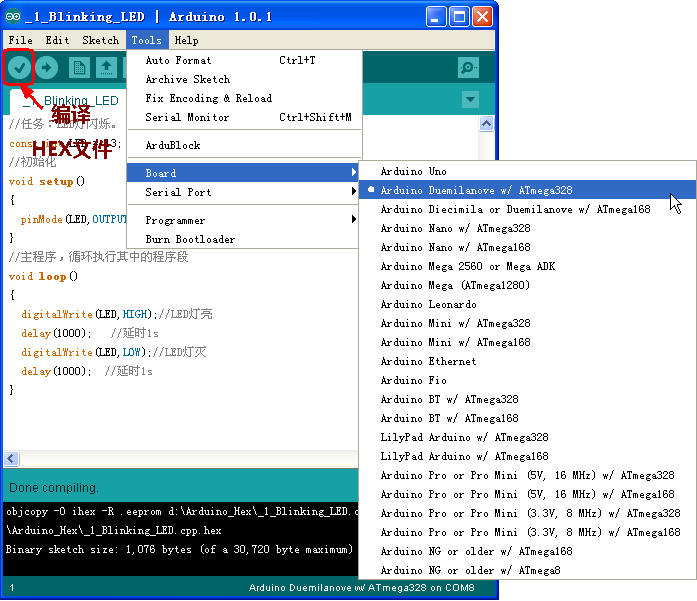Click the New sketch icon

point(80,68)
